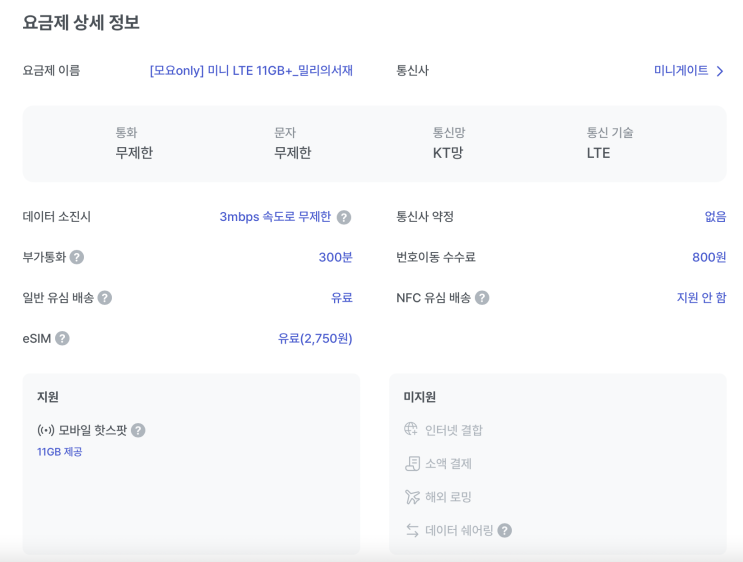Click the 부가통화 help icon
Screen dimensions: 743x562
click(x=77, y=257)
